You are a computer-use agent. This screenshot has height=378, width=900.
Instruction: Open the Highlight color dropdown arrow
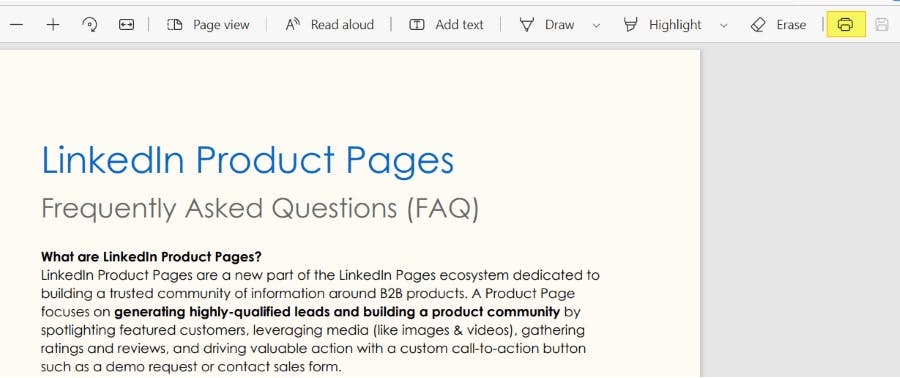[x=723, y=25]
